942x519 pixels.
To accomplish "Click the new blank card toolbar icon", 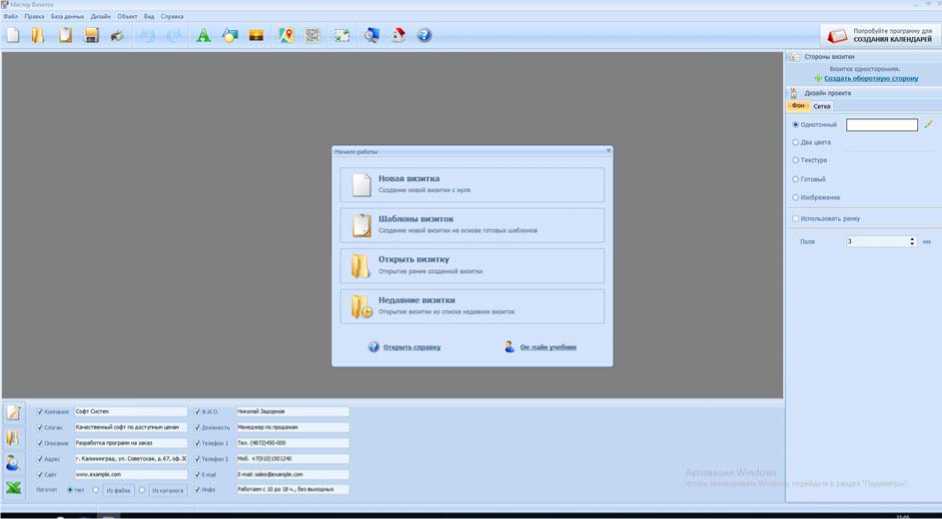I will (13, 35).
